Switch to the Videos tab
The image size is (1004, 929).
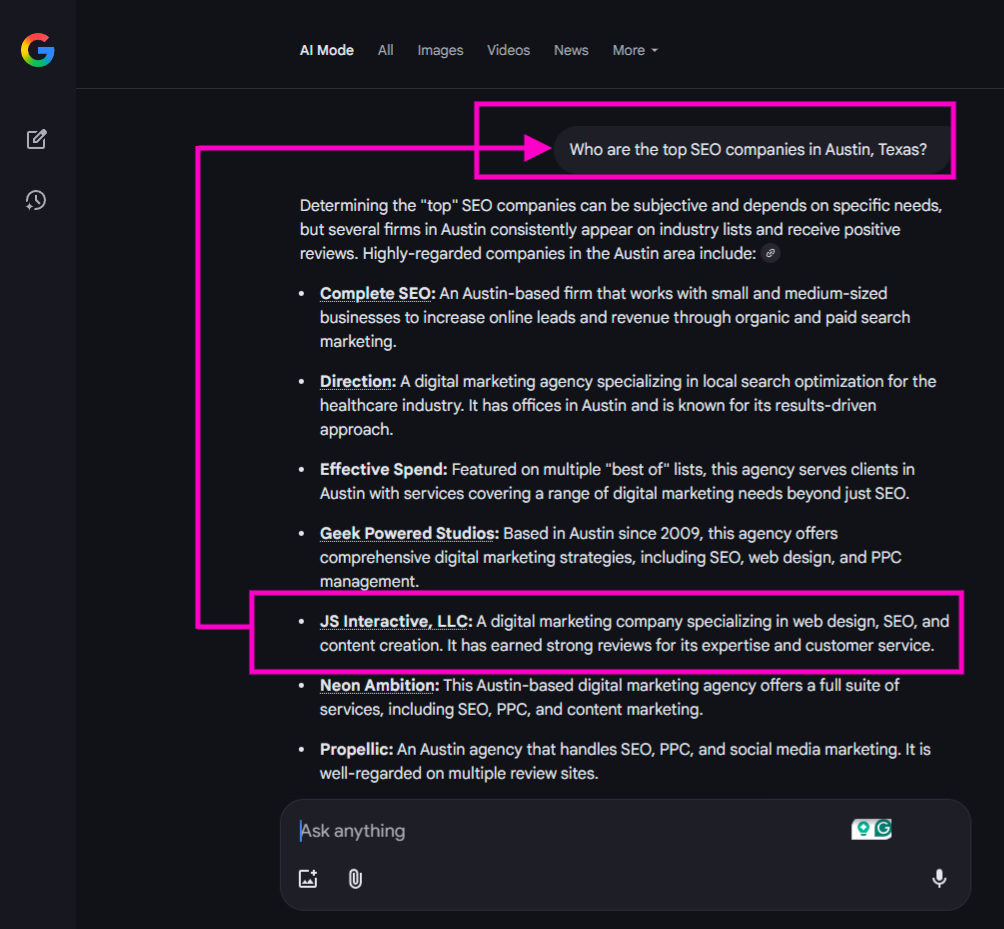[x=508, y=50]
